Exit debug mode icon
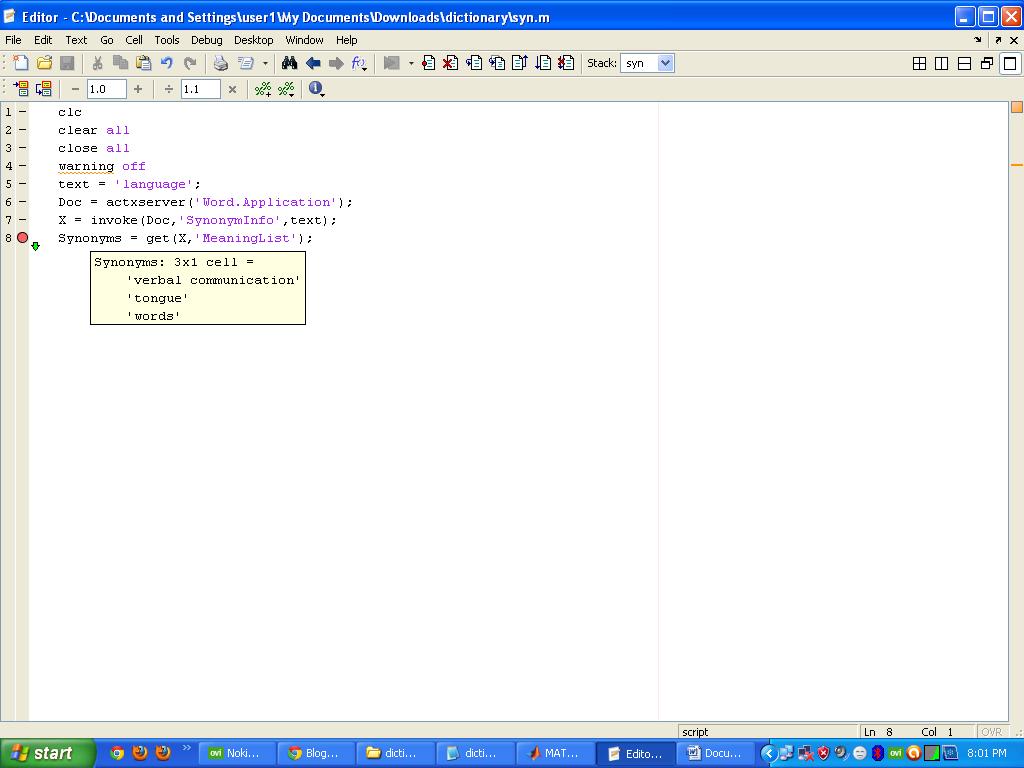The image size is (1024, 768). (566, 63)
